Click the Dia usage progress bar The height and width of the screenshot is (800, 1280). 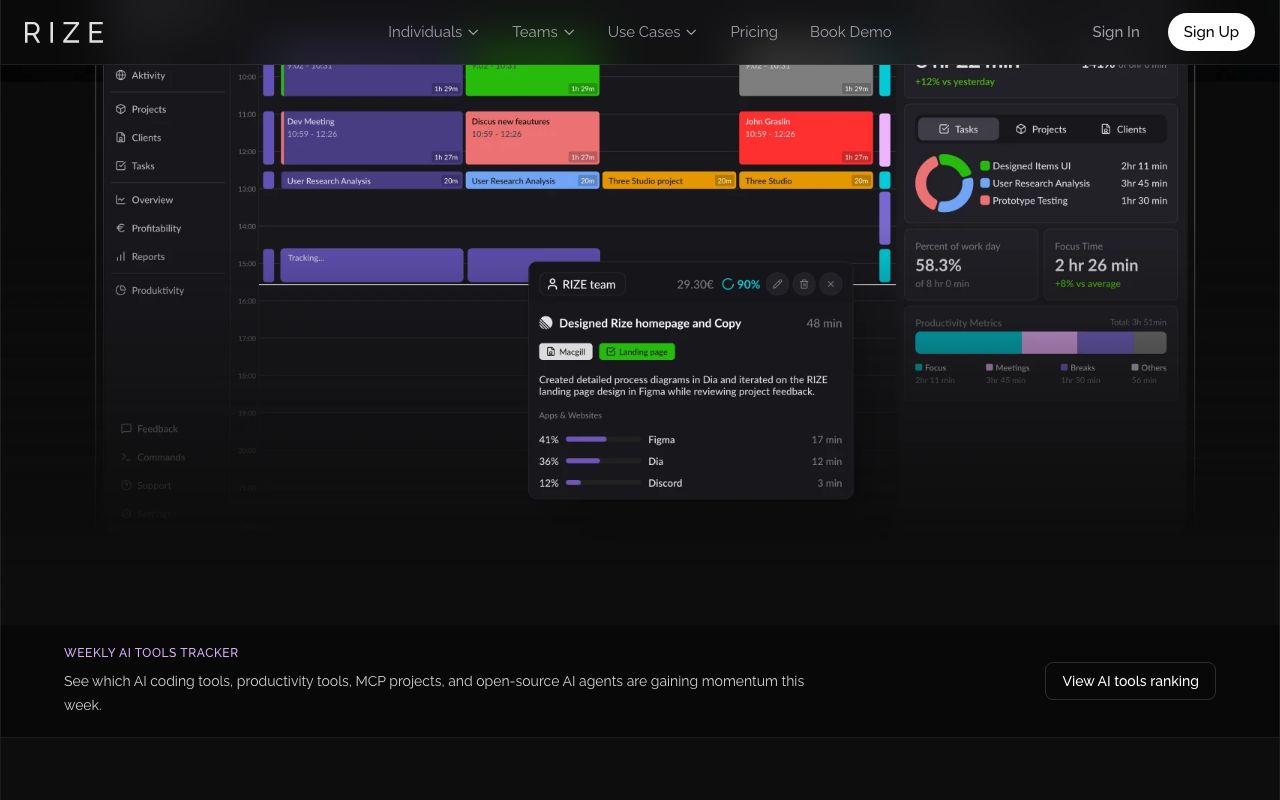click(604, 461)
